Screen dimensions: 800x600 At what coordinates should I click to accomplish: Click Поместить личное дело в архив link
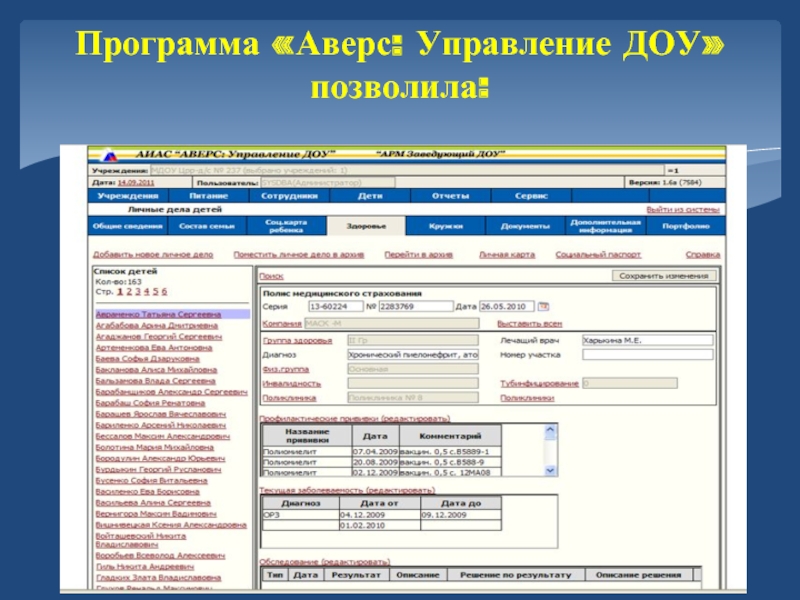(x=298, y=255)
